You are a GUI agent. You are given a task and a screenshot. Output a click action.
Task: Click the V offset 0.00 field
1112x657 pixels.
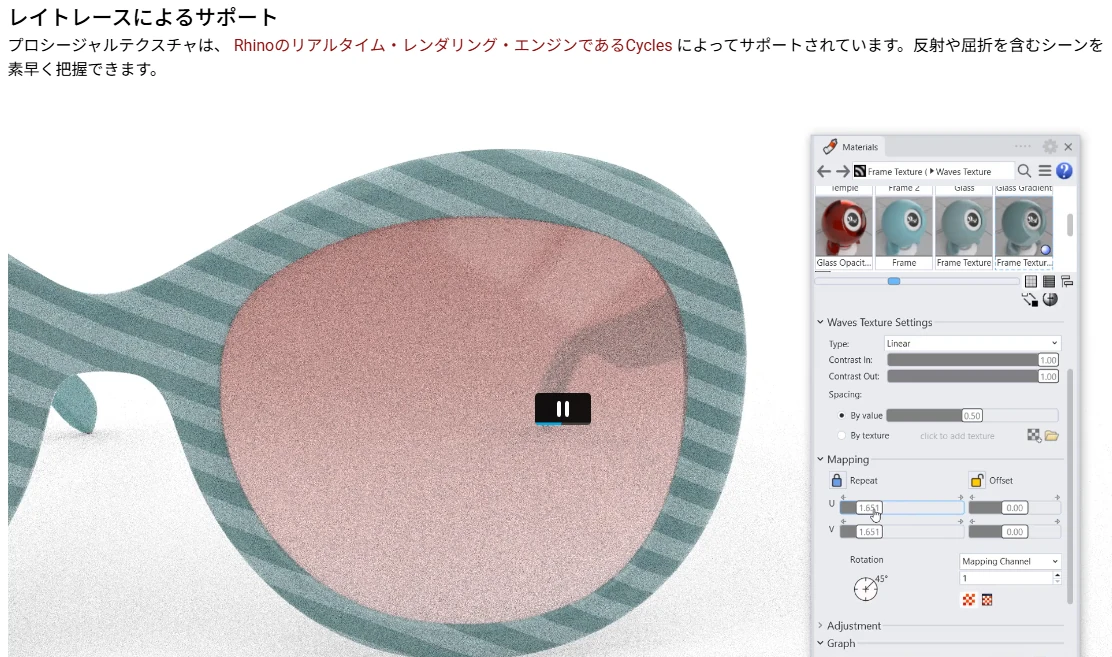tap(1014, 531)
